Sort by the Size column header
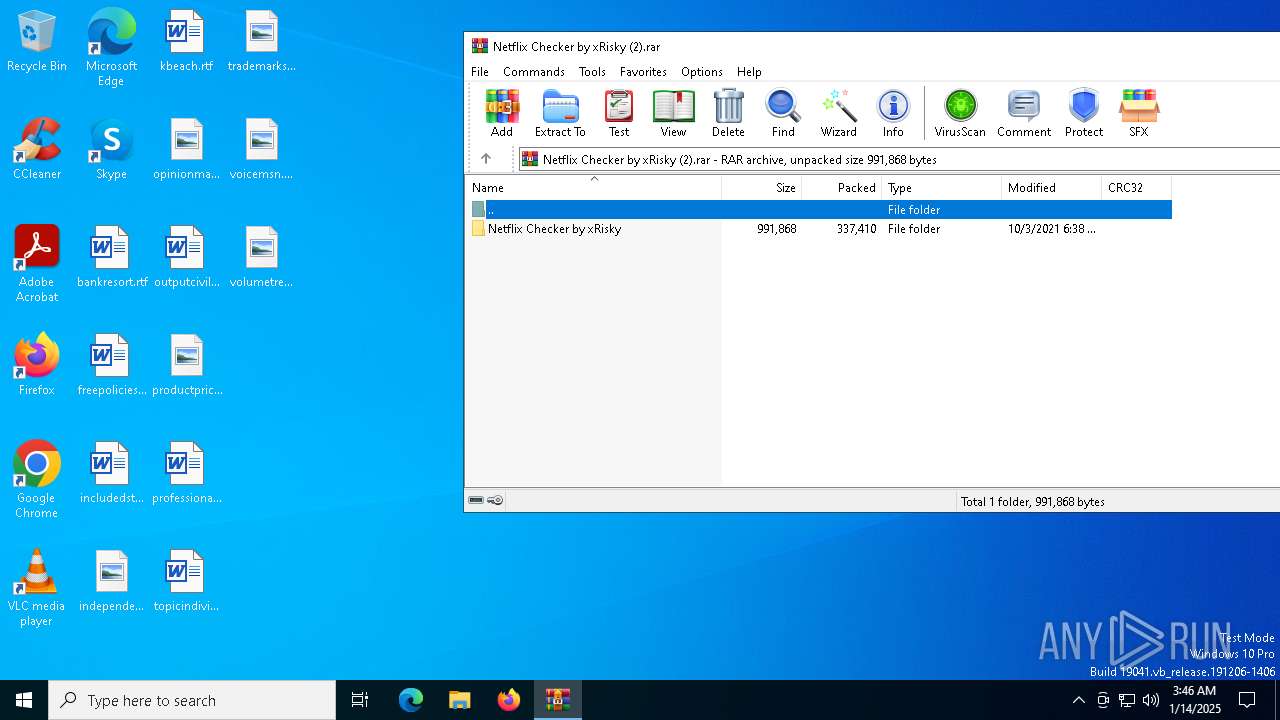This screenshot has width=1280, height=720. 762,188
